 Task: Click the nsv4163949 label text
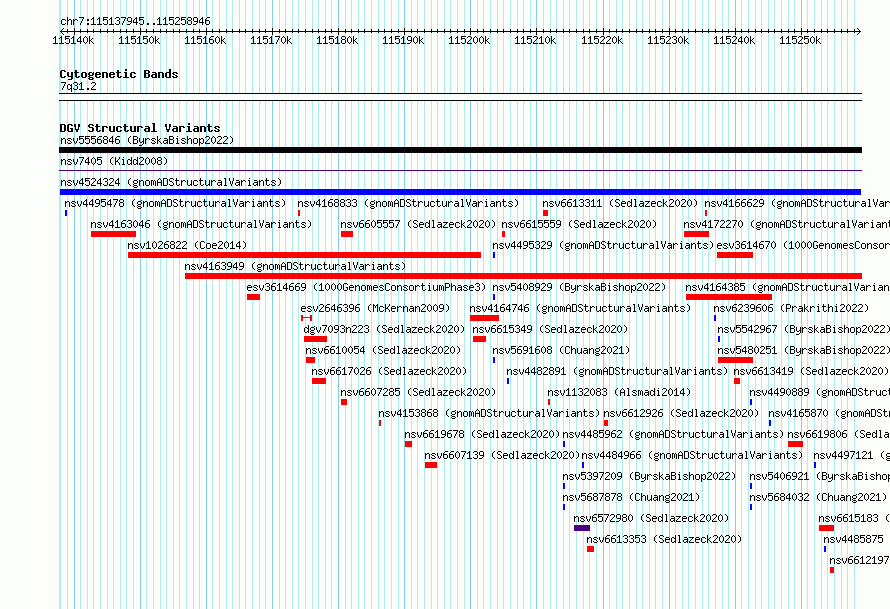(295, 266)
